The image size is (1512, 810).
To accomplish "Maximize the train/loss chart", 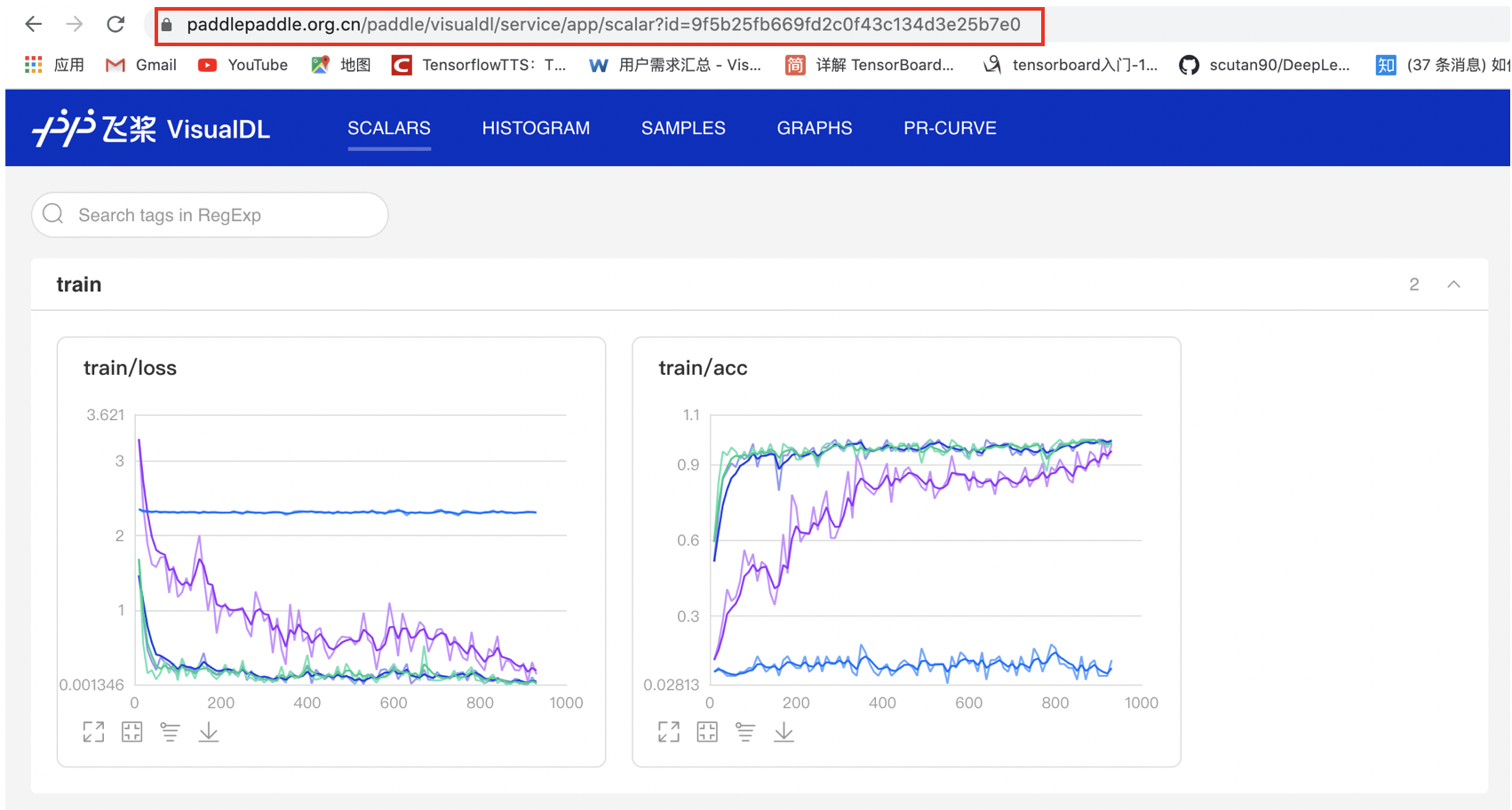I will pyautogui.click(x=93, y=732).
